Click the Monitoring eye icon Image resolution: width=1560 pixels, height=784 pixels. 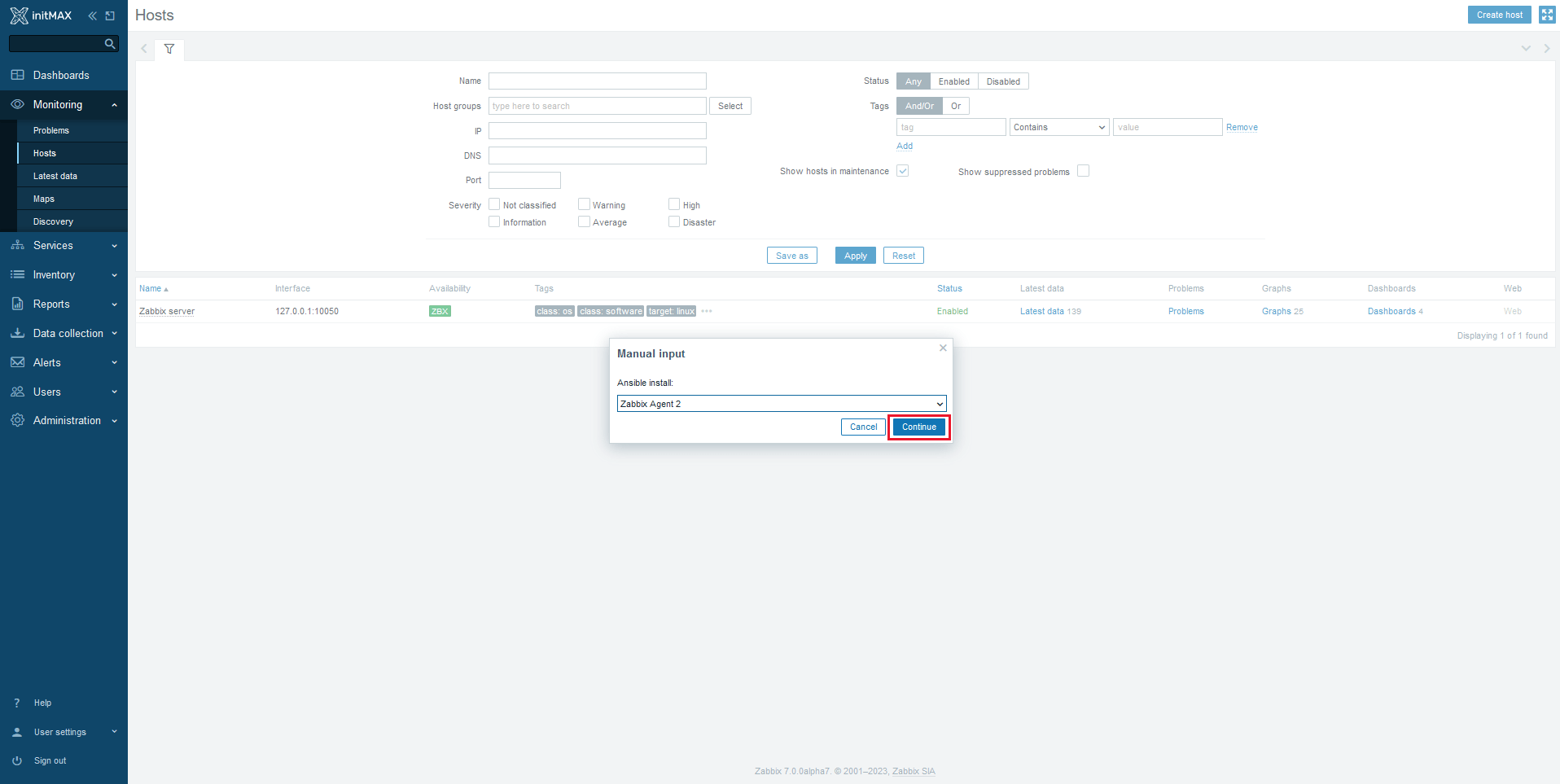tap(17, 104)
